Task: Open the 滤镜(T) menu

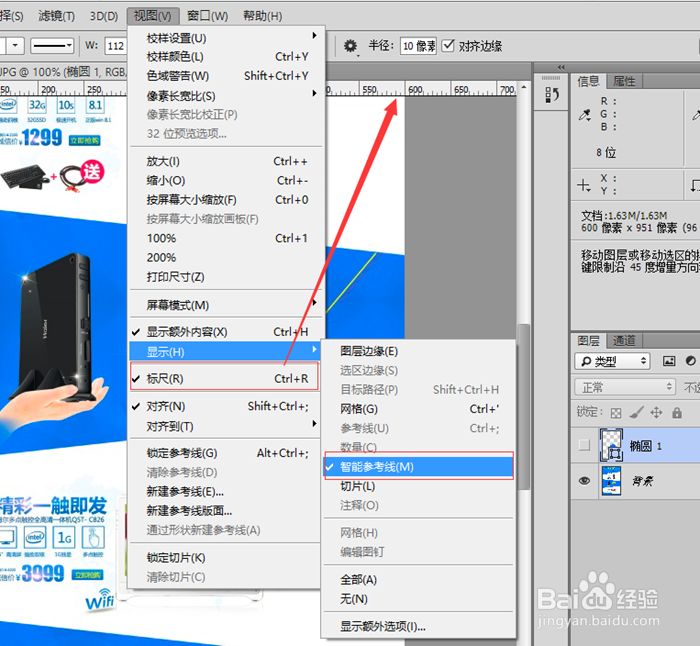Action: point(57,16)
